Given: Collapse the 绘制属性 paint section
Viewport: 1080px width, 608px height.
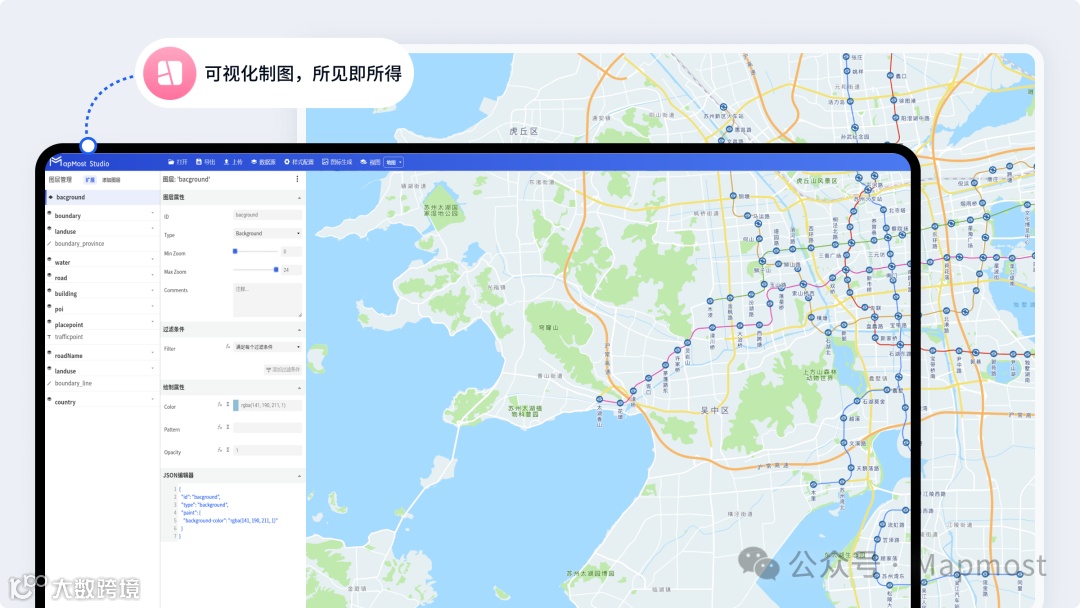Looking at the screenshot, I should click(299, 388).
